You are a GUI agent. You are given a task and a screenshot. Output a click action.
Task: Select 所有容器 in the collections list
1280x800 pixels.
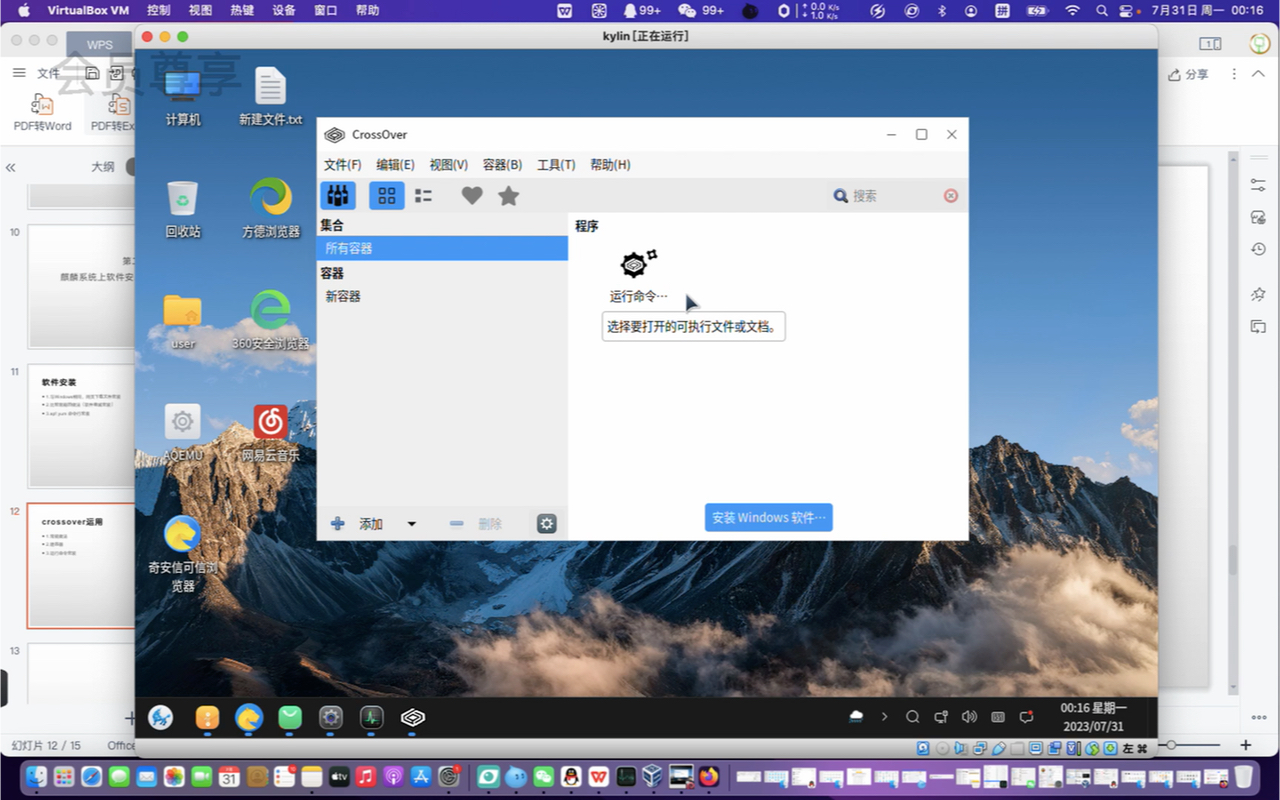click(442, 248)
